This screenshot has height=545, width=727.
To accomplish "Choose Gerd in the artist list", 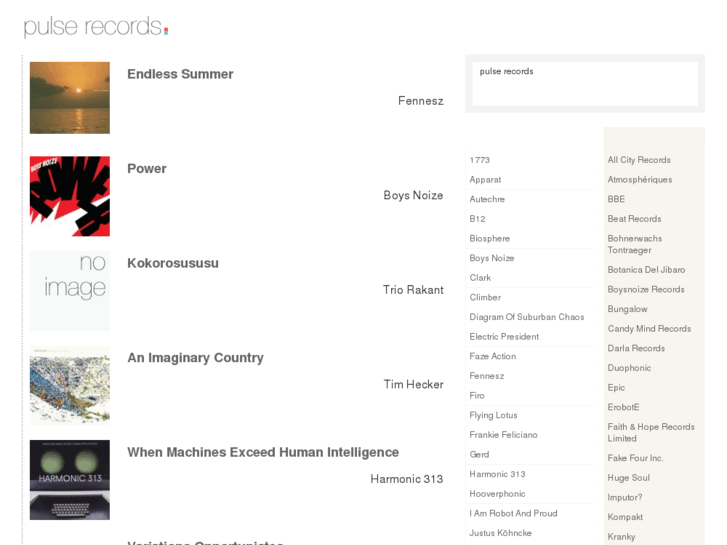I will pos(479,455).
